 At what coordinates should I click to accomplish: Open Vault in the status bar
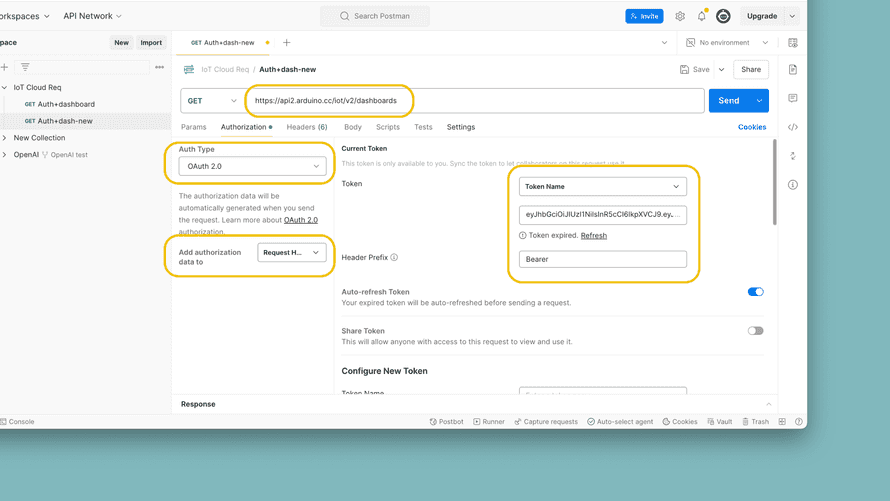pos(720,422)
